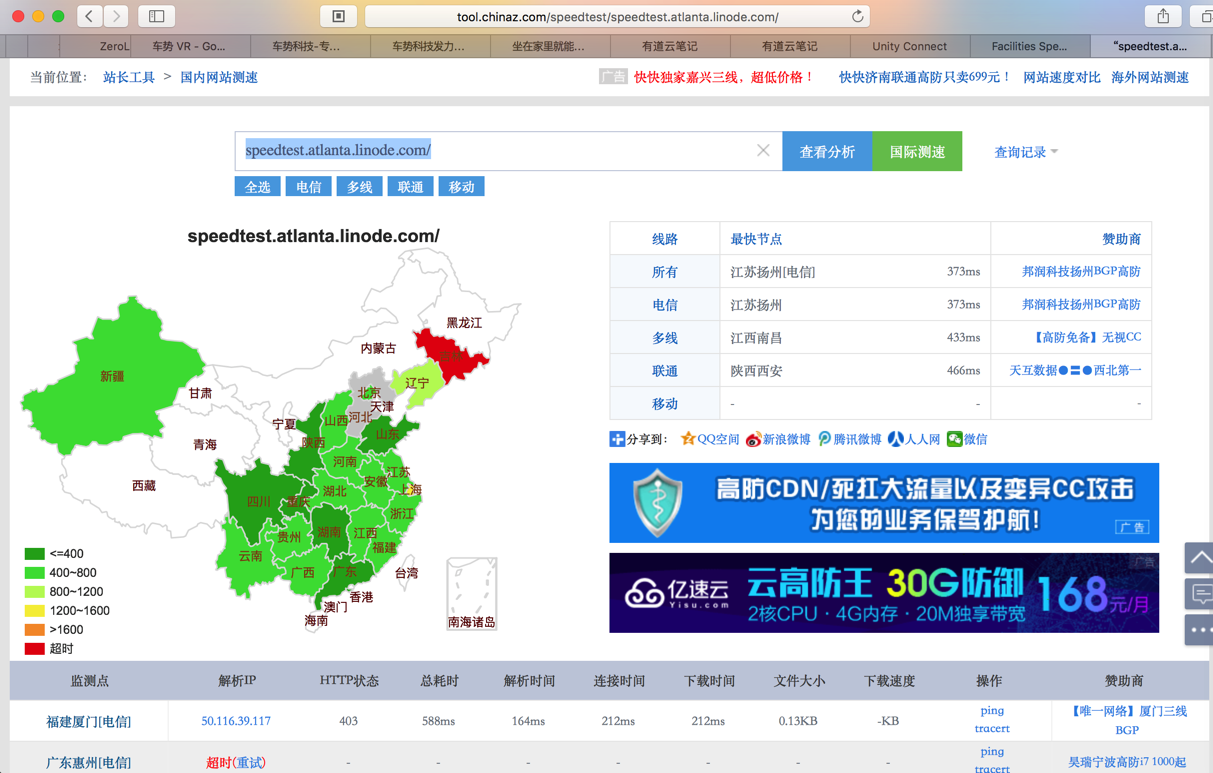Go back with Safari's back arrow
This screenshot has width=1213, height=773.
pyautogui.click(x=90, y=16)
